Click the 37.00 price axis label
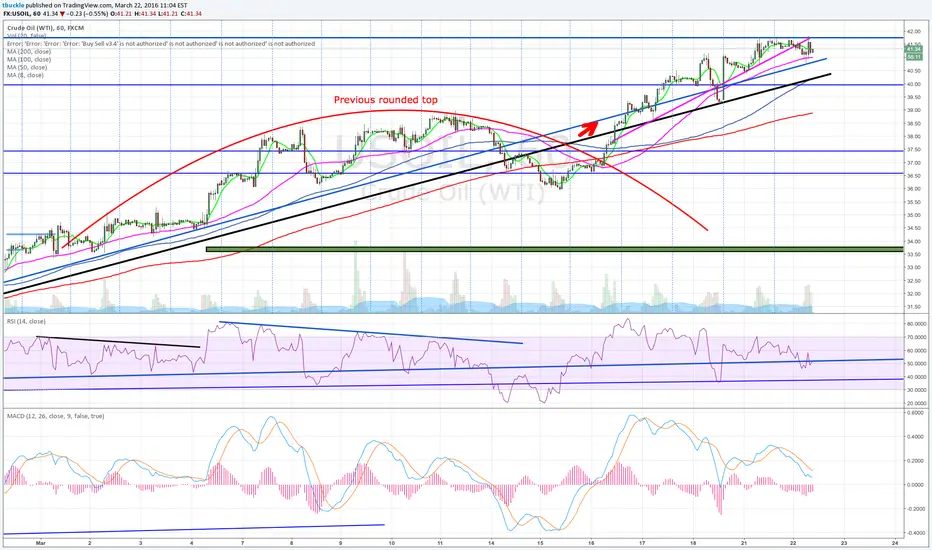 [914, 162]
